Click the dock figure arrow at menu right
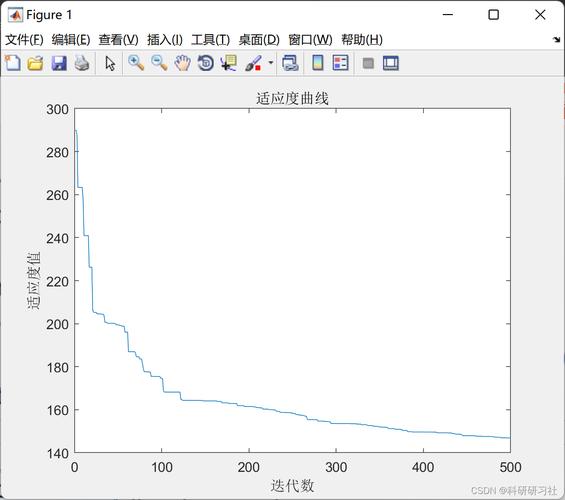 click(557, 39)
